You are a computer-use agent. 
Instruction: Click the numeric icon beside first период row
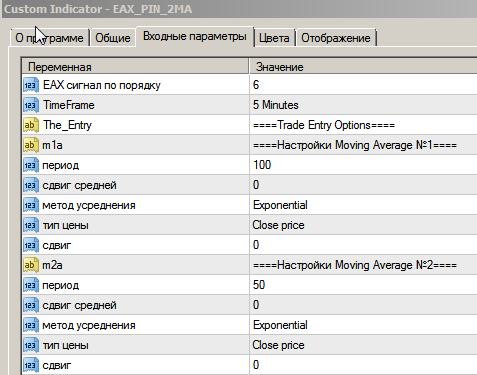pos(31,165)
